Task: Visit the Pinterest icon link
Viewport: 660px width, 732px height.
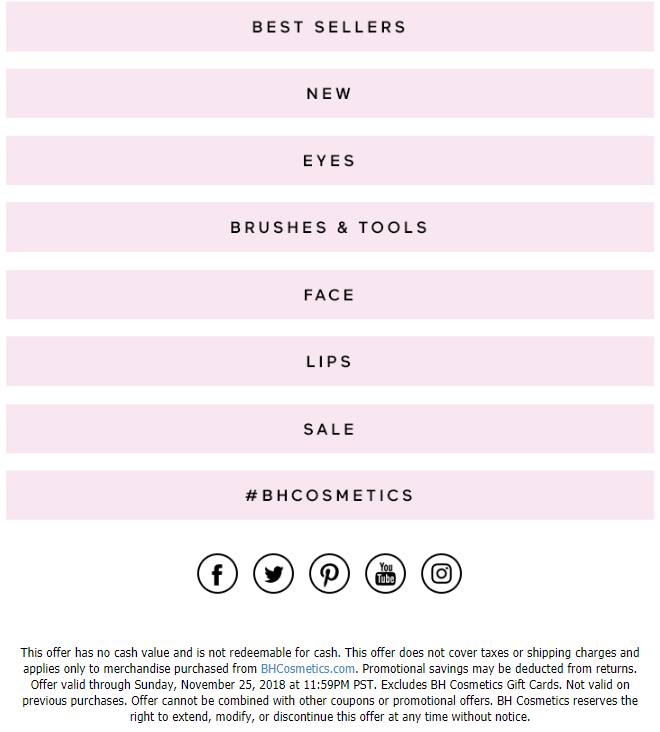Action: pyautogui.click(x=330, y=573)
